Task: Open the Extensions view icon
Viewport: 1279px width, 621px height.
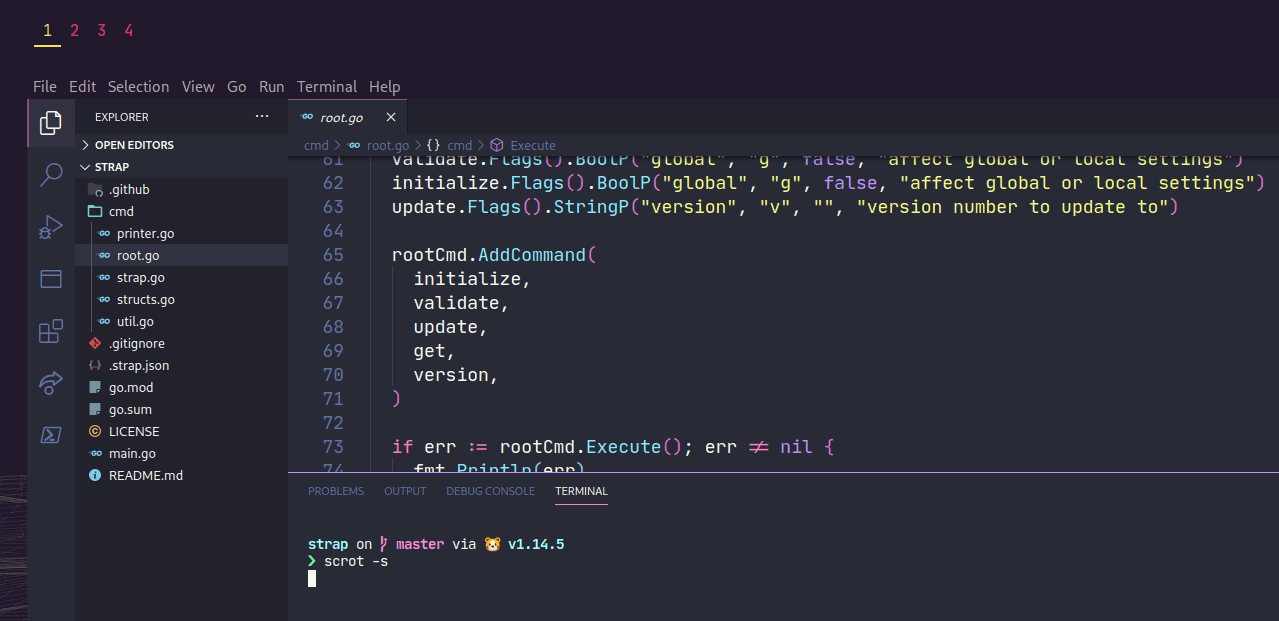Action: pos(50,331)
